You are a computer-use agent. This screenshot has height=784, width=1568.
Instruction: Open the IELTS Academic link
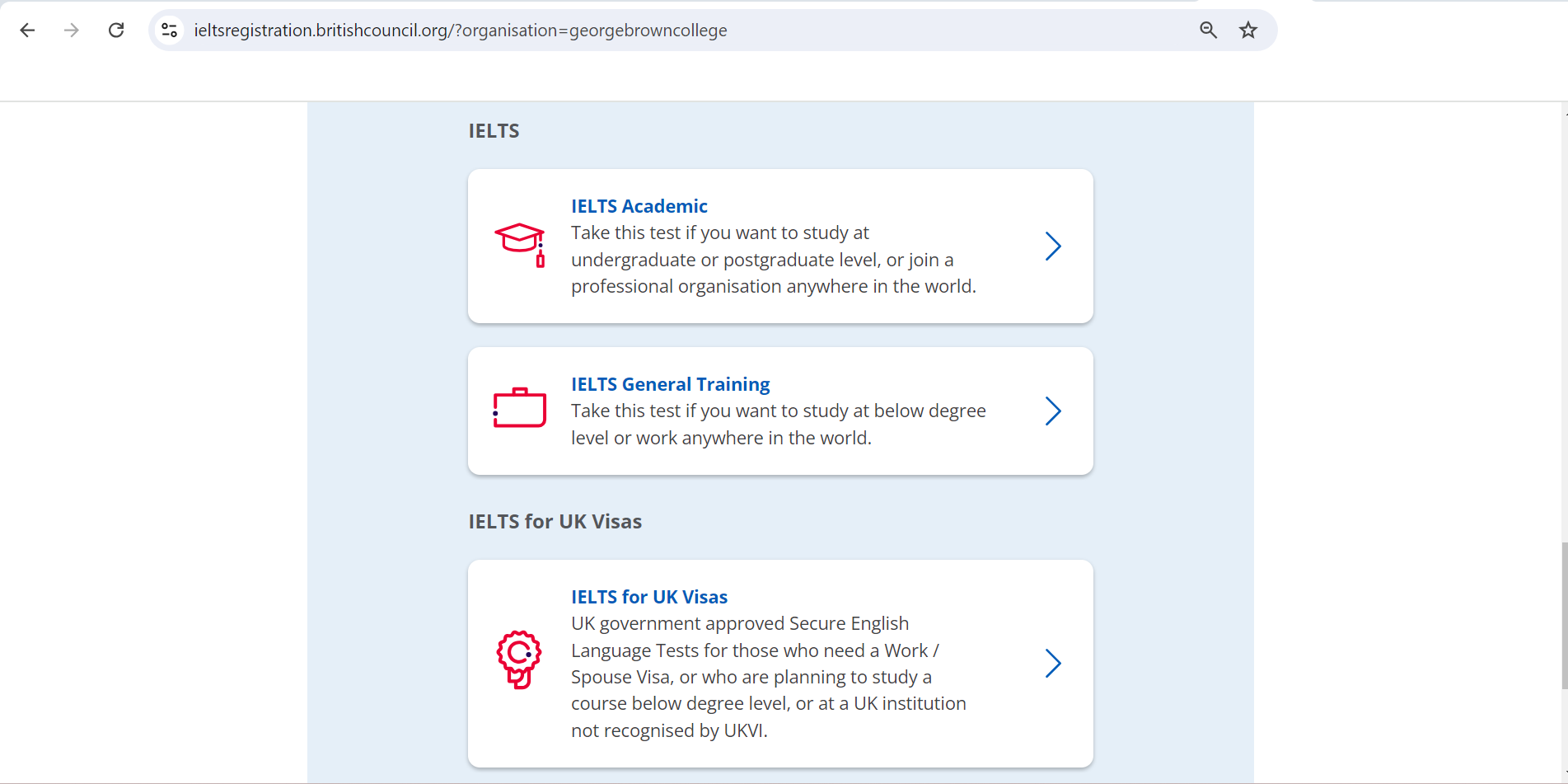pos(639,206)
